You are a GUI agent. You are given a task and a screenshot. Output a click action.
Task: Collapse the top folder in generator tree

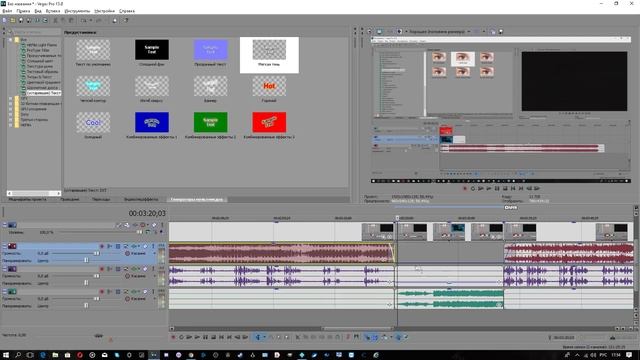(11, 40)
